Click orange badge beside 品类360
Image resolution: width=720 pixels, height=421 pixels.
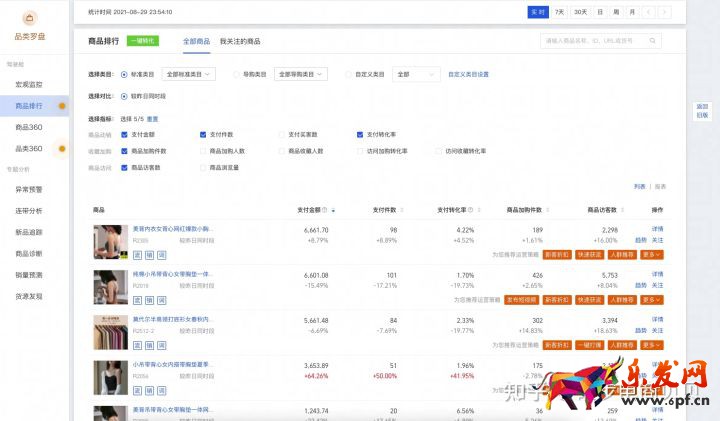tap(62, 149)
